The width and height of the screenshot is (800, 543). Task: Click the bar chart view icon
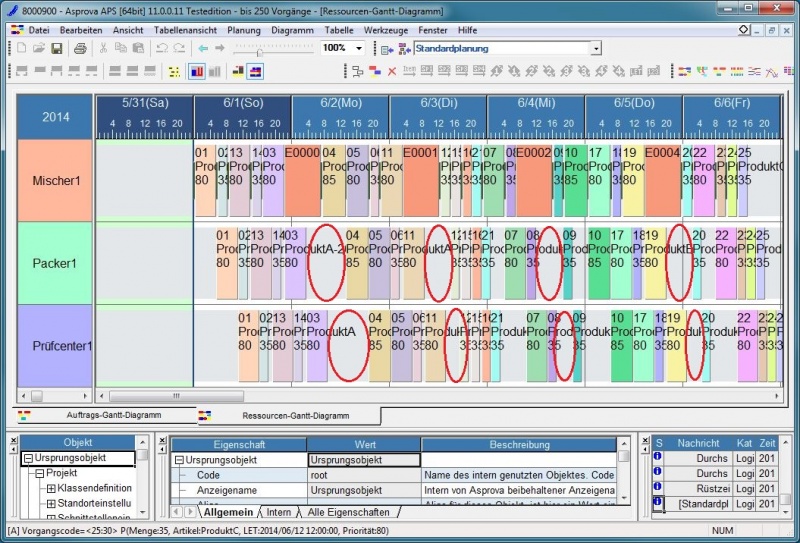coord(196,71)
